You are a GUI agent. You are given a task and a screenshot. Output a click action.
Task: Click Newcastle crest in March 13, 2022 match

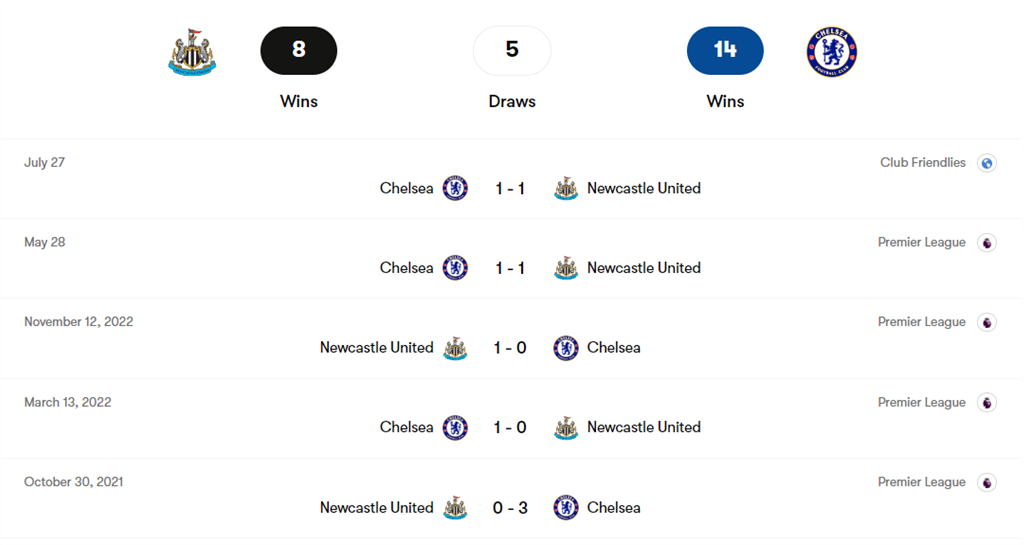[566, 427]
